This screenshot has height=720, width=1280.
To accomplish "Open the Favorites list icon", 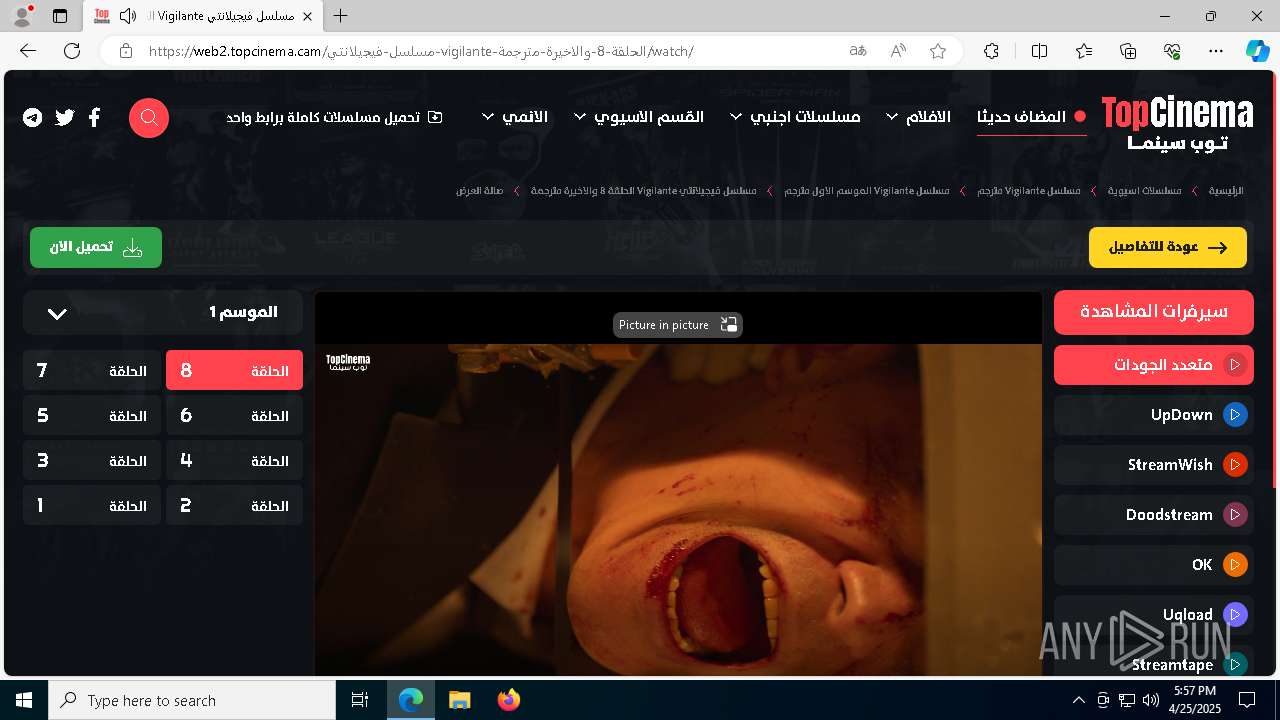I will tap(1084, 51).
